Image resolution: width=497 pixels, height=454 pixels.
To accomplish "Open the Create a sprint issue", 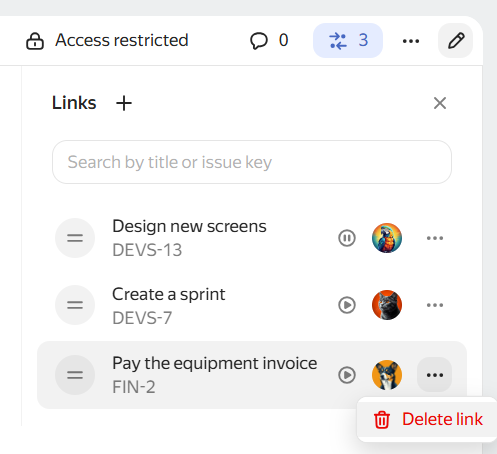I will point(169,294).
